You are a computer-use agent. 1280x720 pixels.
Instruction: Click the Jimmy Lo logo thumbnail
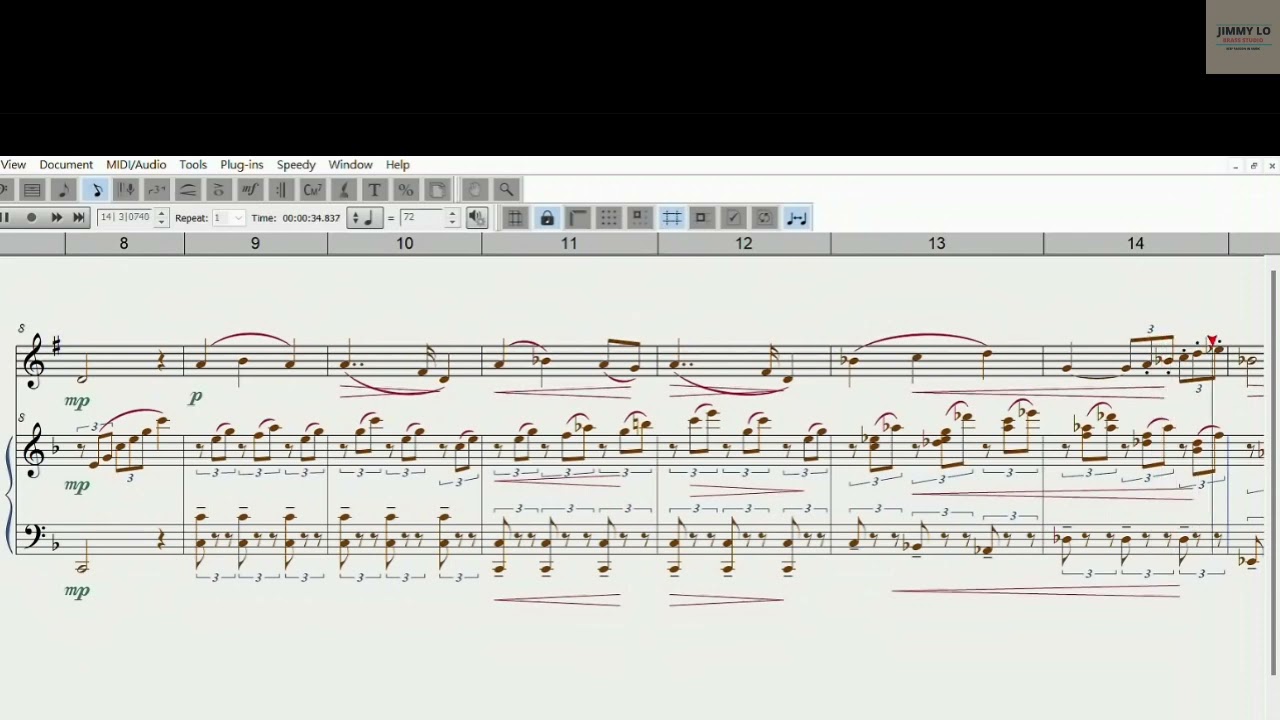pyautogui.click(x=1242, y=37)
